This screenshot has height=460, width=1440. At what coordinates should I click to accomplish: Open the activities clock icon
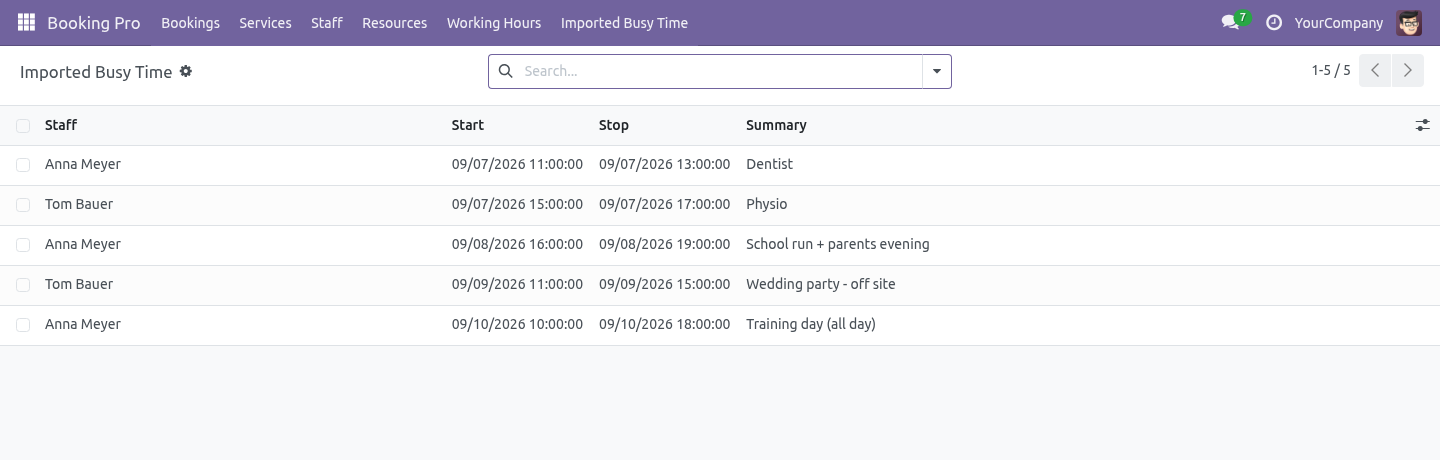tap(1273, 22)
